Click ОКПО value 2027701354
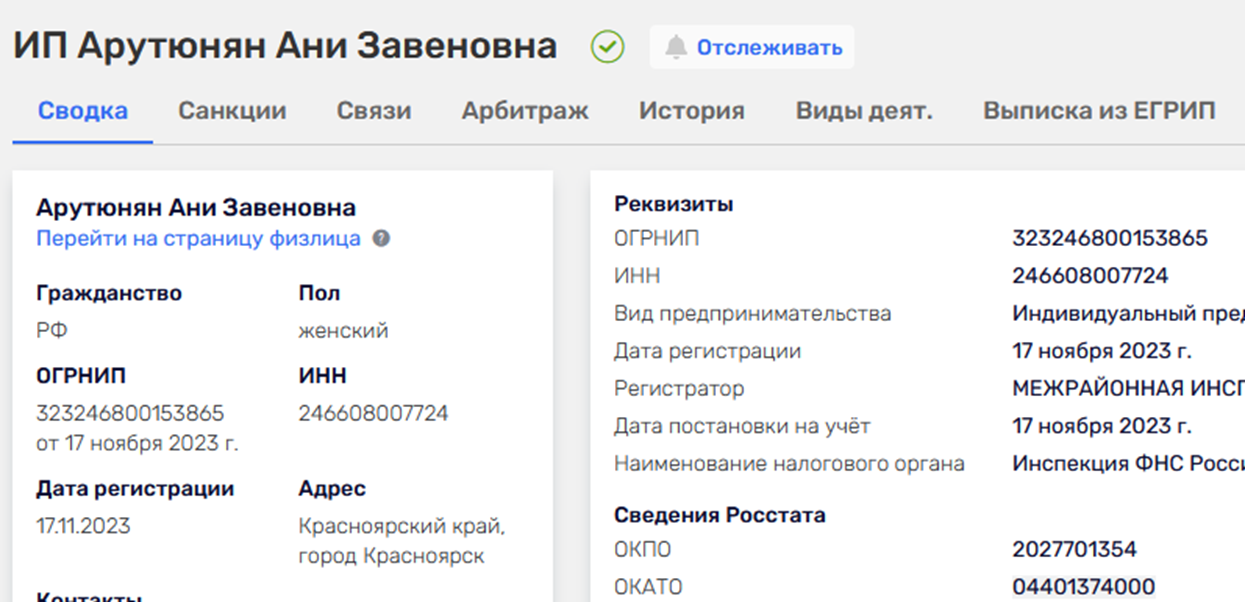The height and width of the screenshot is (602, 1245). point(1074,550)
